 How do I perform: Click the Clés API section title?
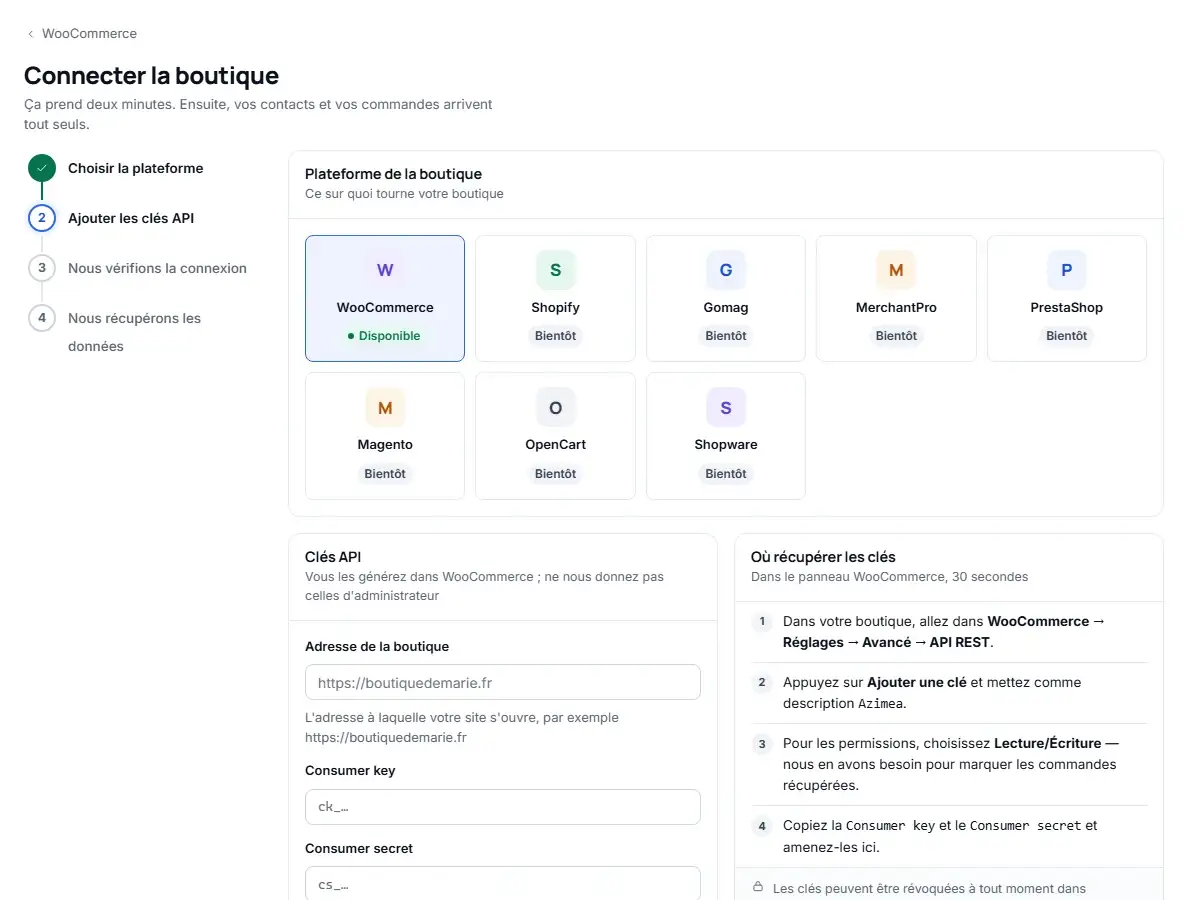[x=333, y=557]
